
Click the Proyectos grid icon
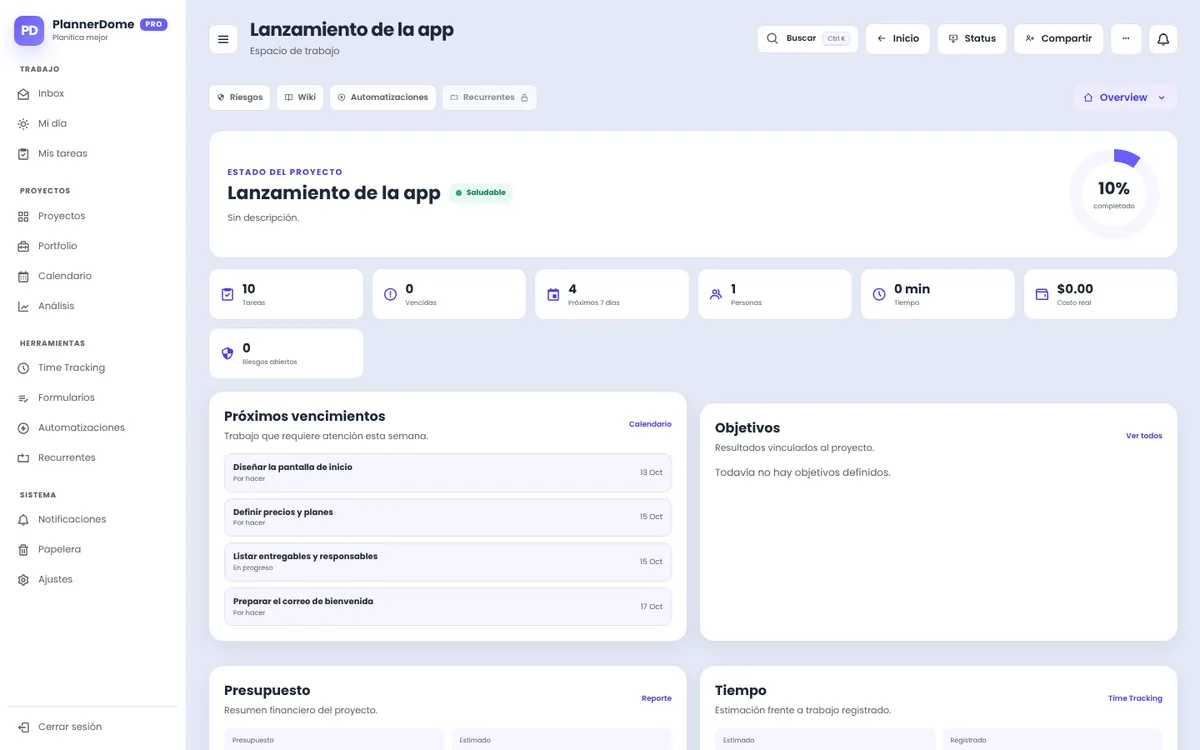[x=24, y=216]
